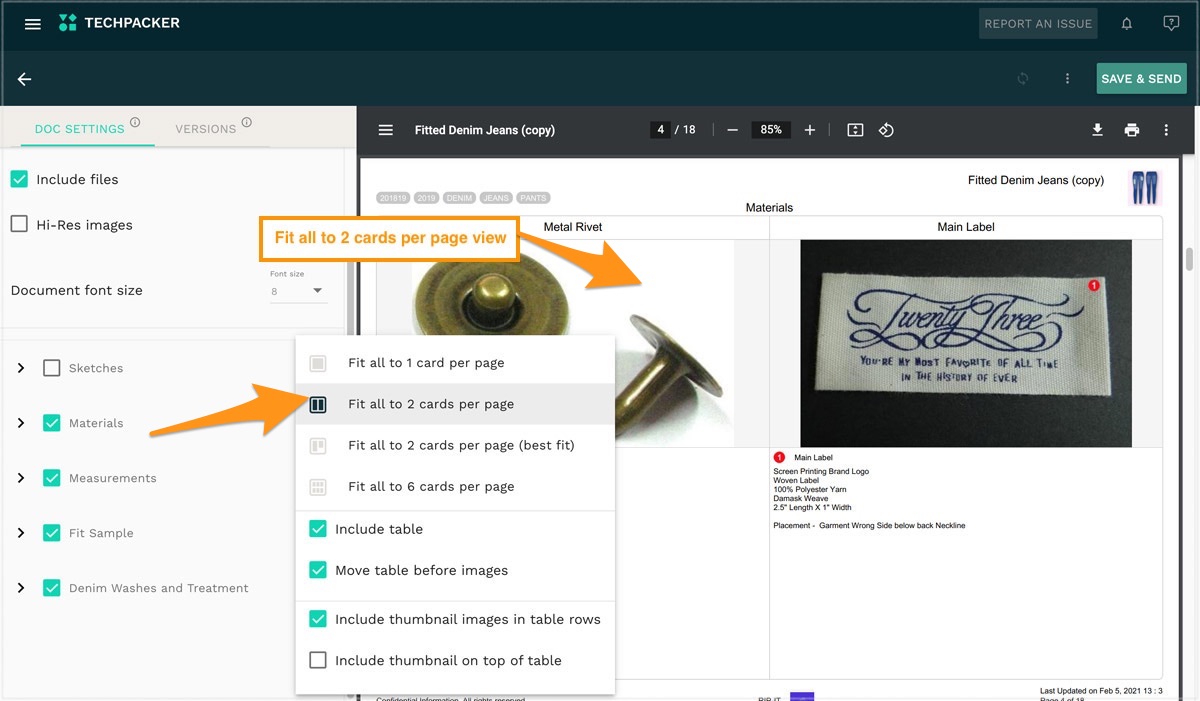1200x701 pixels.
Task: Open the help chat bubble icon
Action: point(1171,24)
